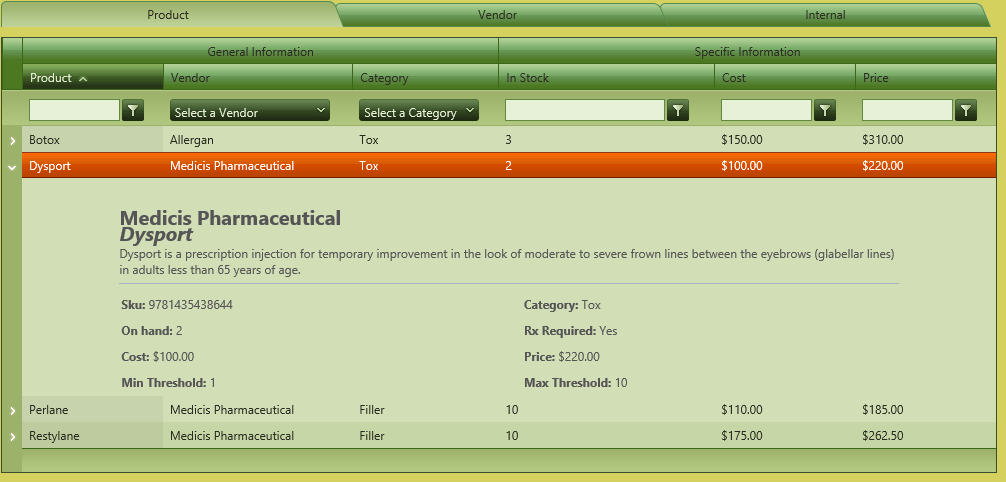Expand the Restylane row details

[x=12, y=436]
